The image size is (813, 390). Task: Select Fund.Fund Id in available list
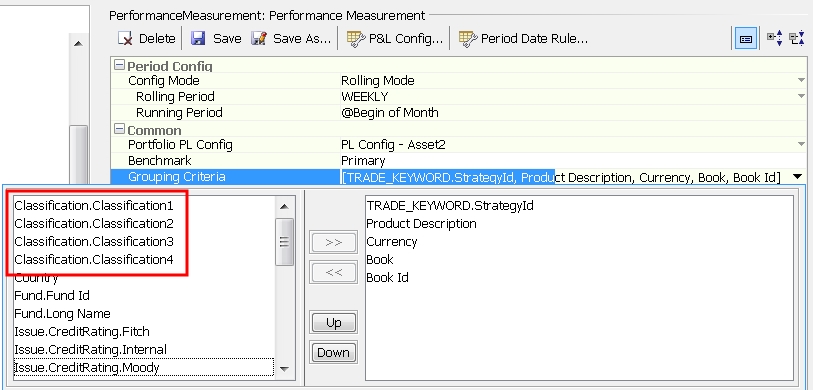[52, 296]
